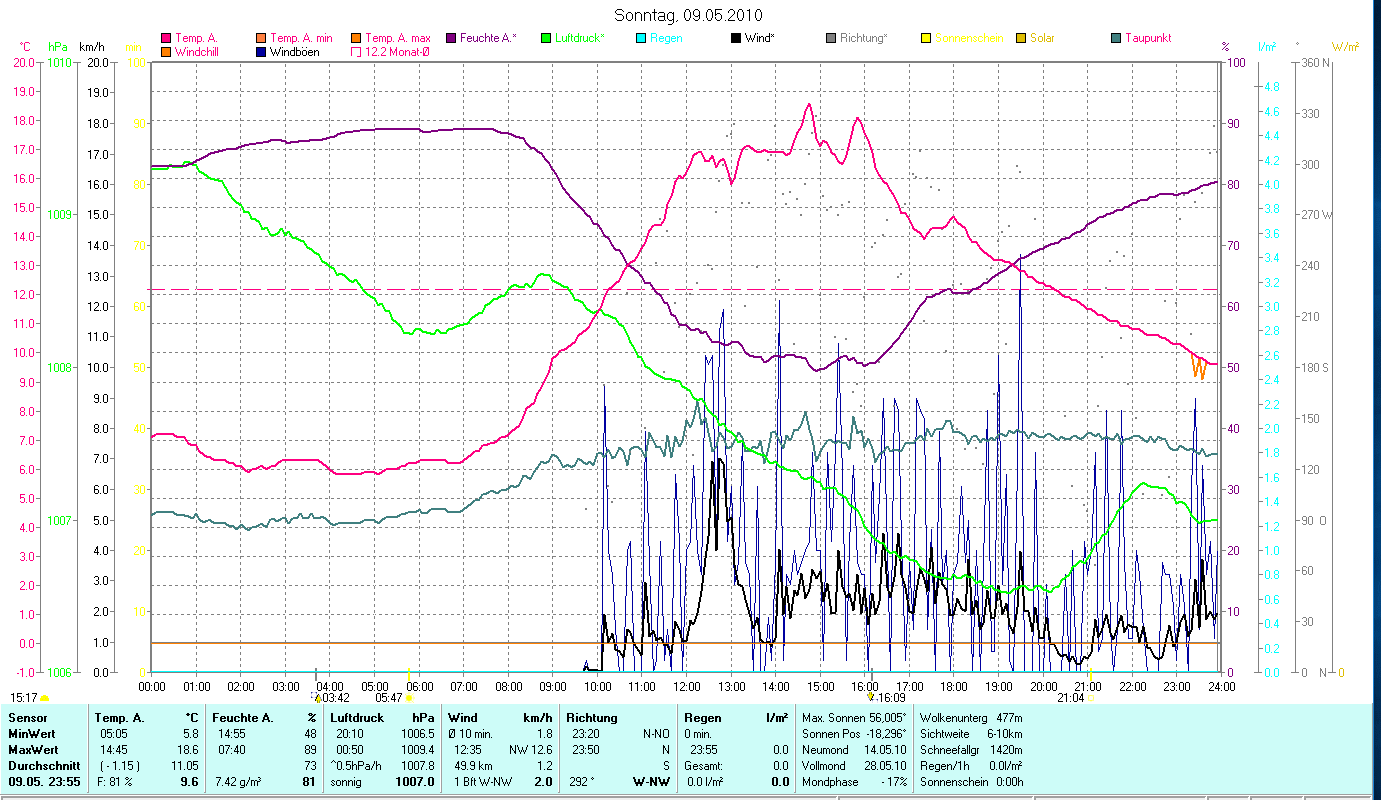Click the 16:09 time marker below the axis

[x=892, y=698]
